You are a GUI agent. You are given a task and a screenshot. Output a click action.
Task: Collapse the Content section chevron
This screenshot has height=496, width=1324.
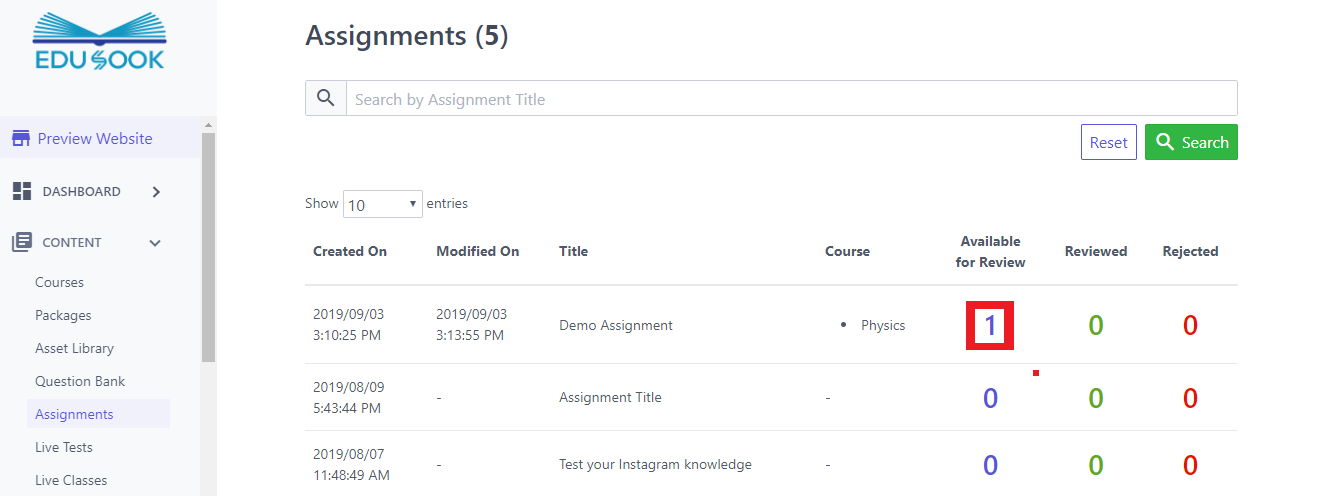[155, 242]
